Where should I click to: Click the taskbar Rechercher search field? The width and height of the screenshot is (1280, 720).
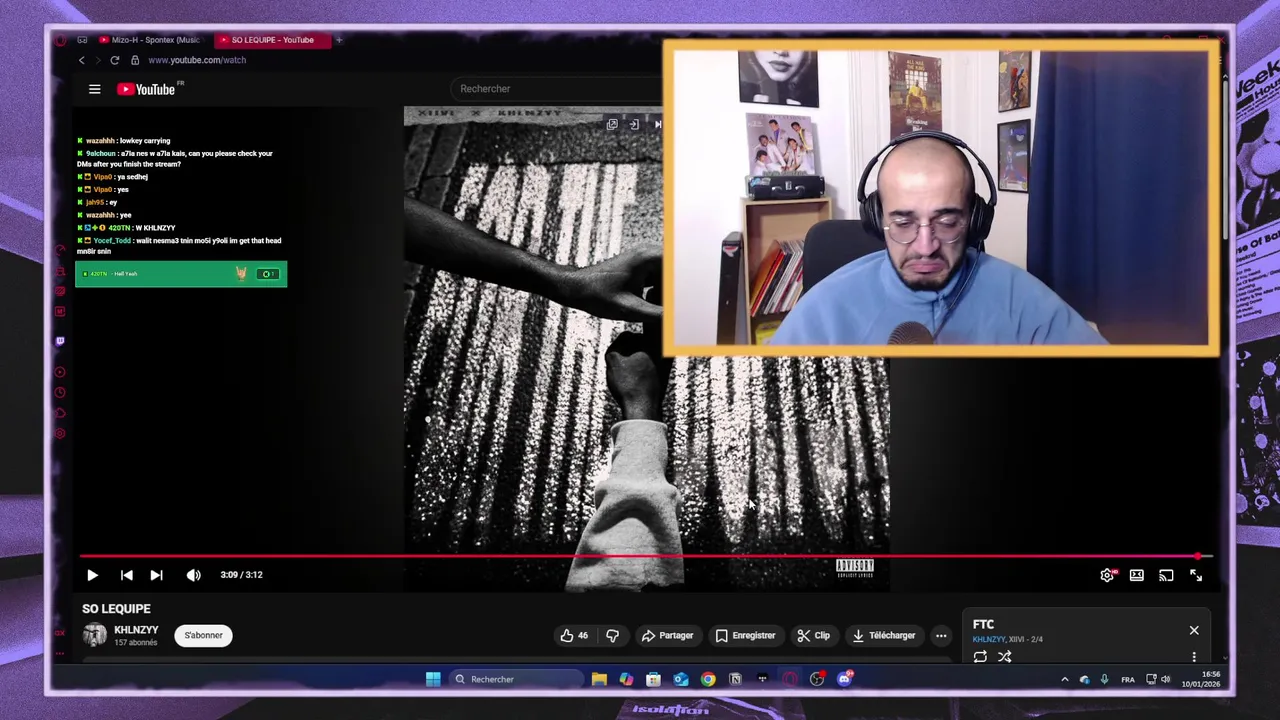click(x=516, y=679)
